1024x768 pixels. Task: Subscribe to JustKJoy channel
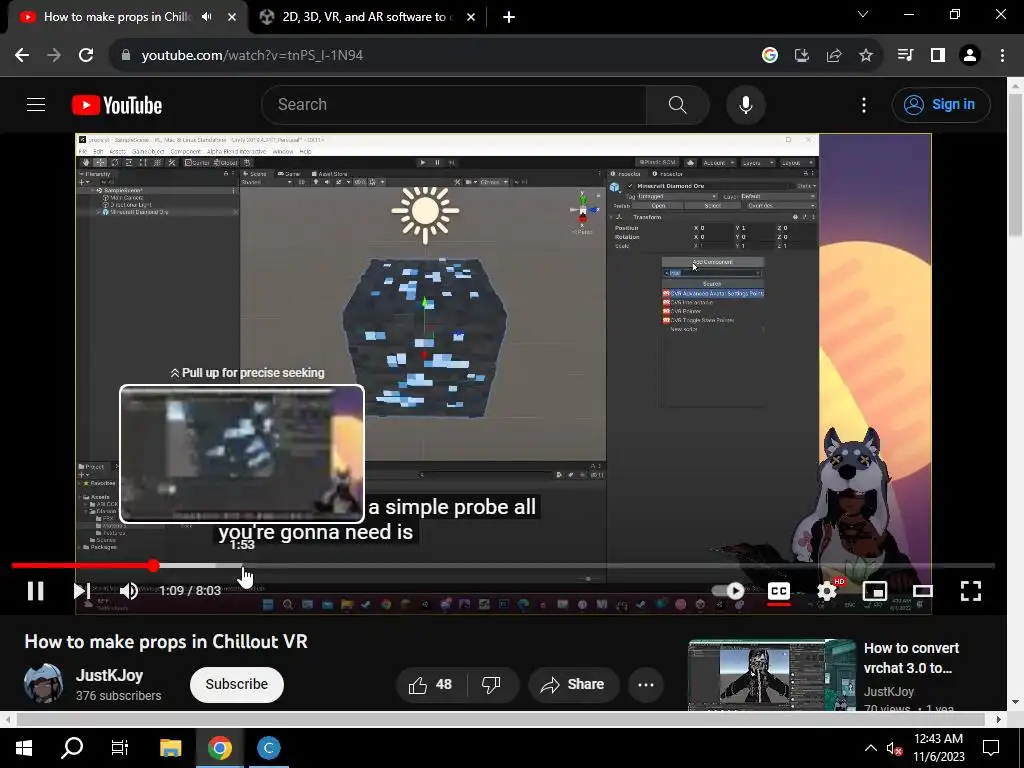tap(236, 684)
